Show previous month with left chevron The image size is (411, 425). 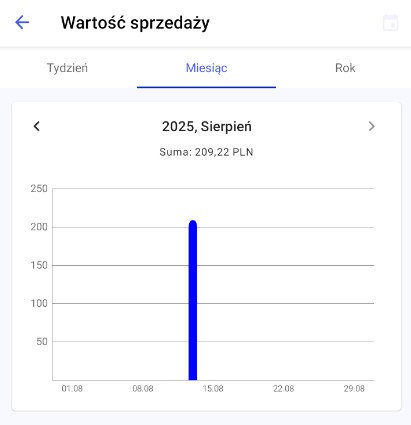coord(37,126)
